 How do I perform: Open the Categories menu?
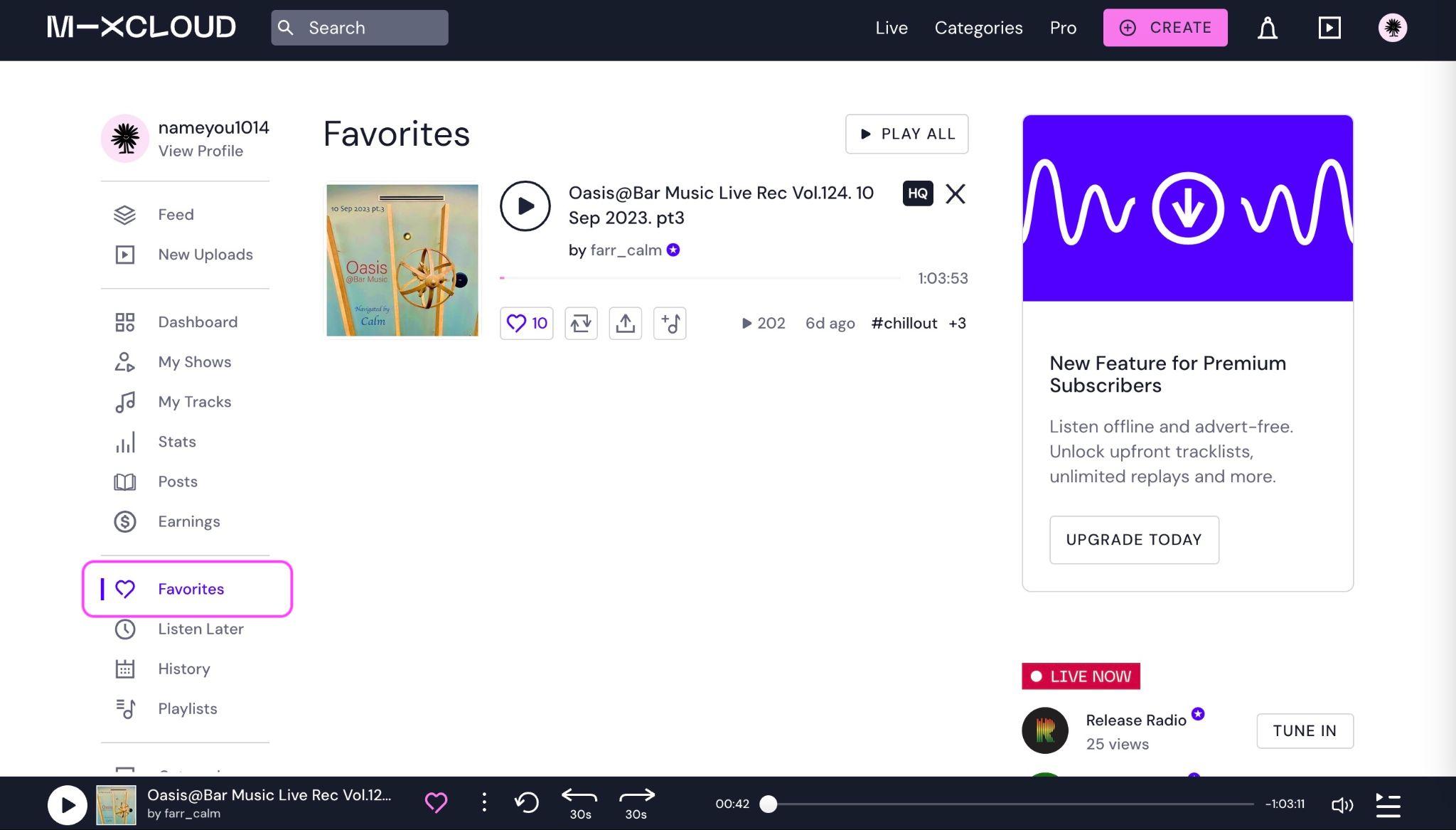[978, 28]
